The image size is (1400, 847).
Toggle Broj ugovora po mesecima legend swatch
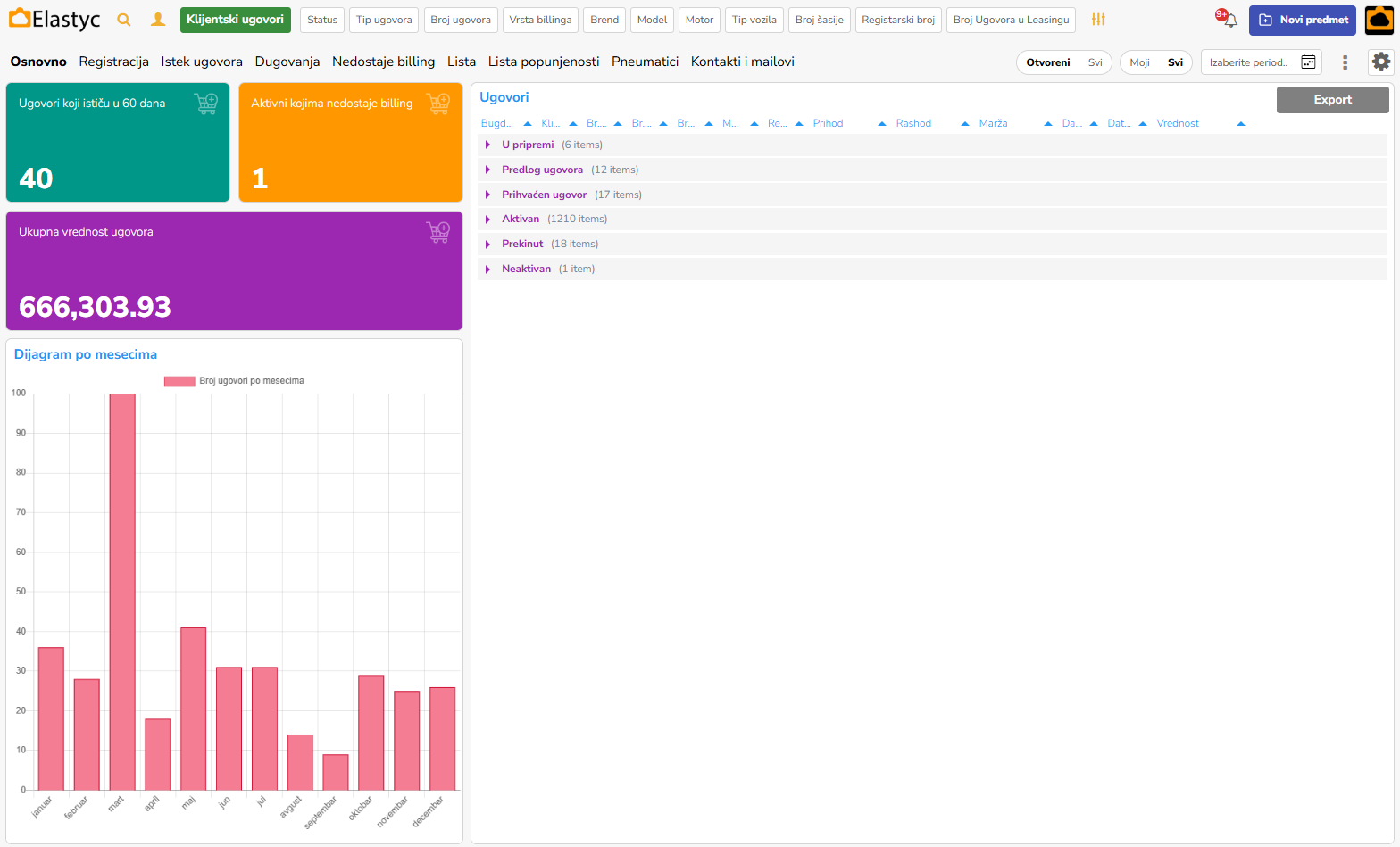coord(179,381)
